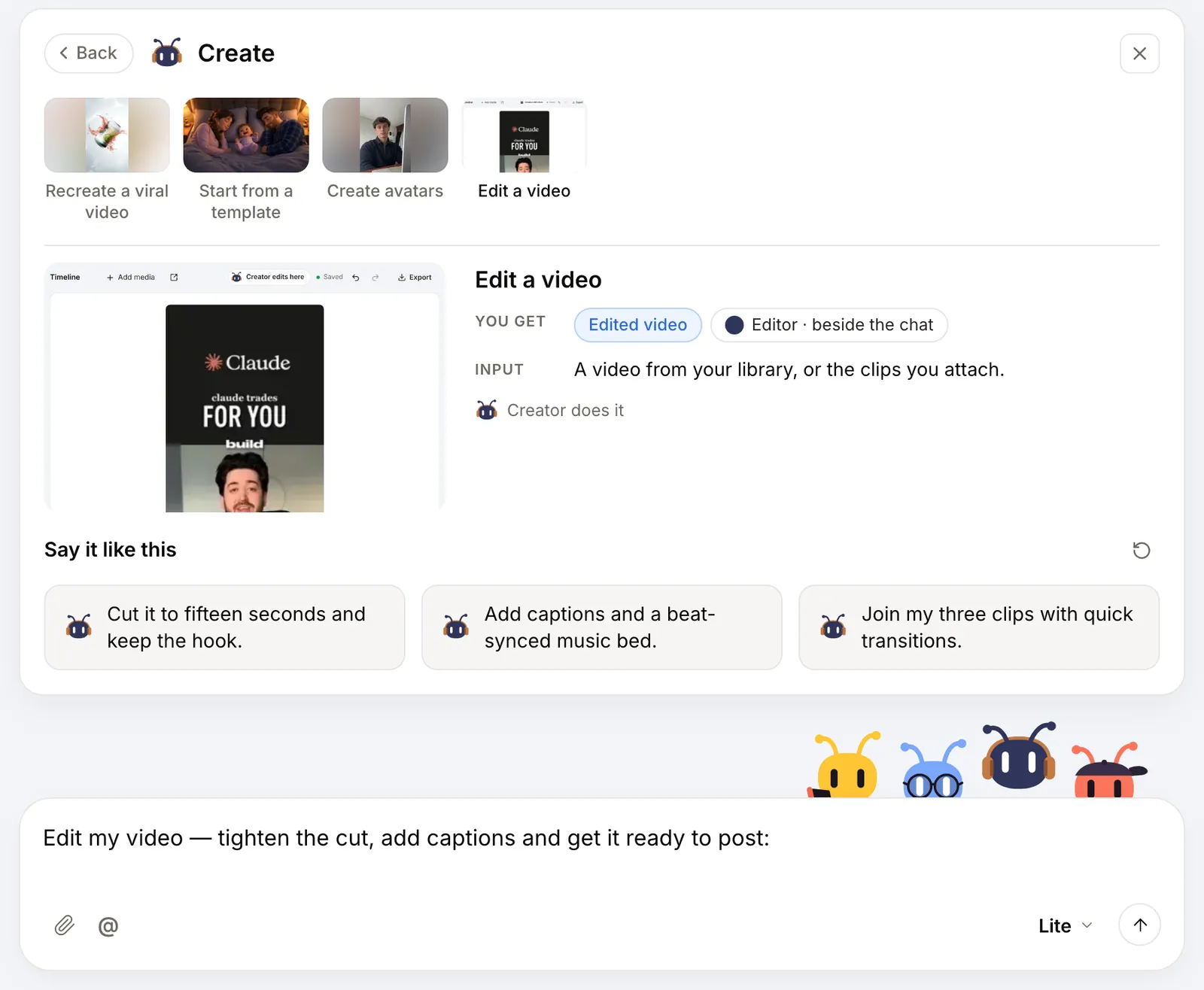Select the Edit a video option
This screenshot has width=1204, height=990.
(524, 150)
